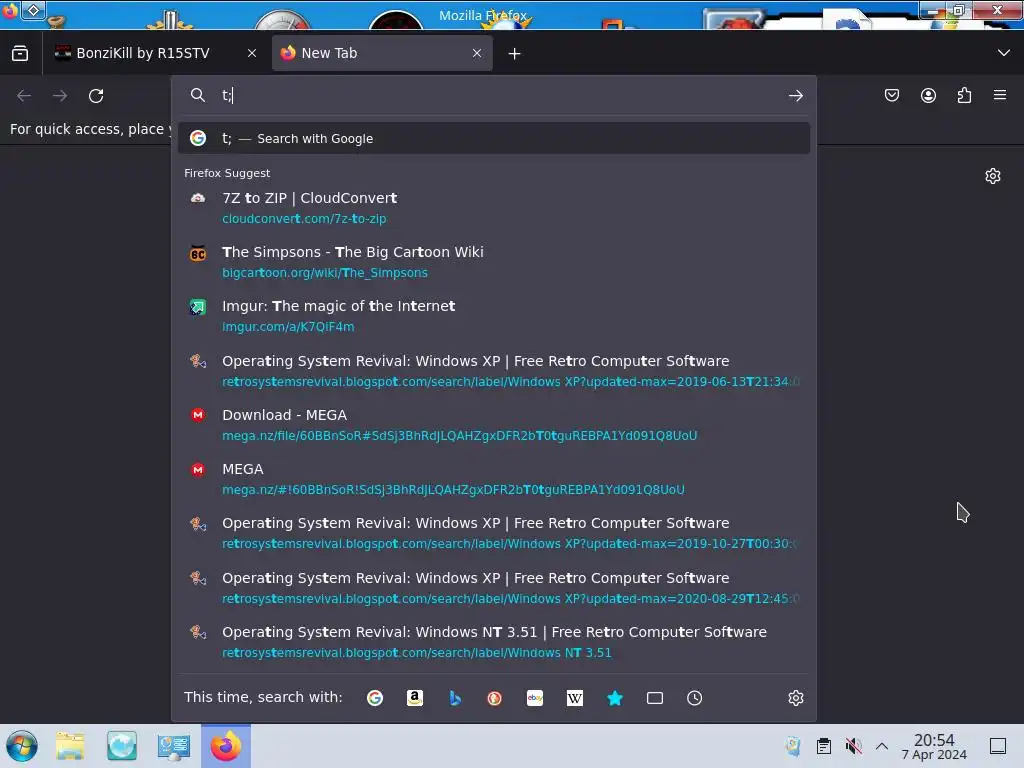This screenshot has height=768, width=1024.
Task: Open the Windows NT 3.51 Revival suggestion
Action: (494, 642)
